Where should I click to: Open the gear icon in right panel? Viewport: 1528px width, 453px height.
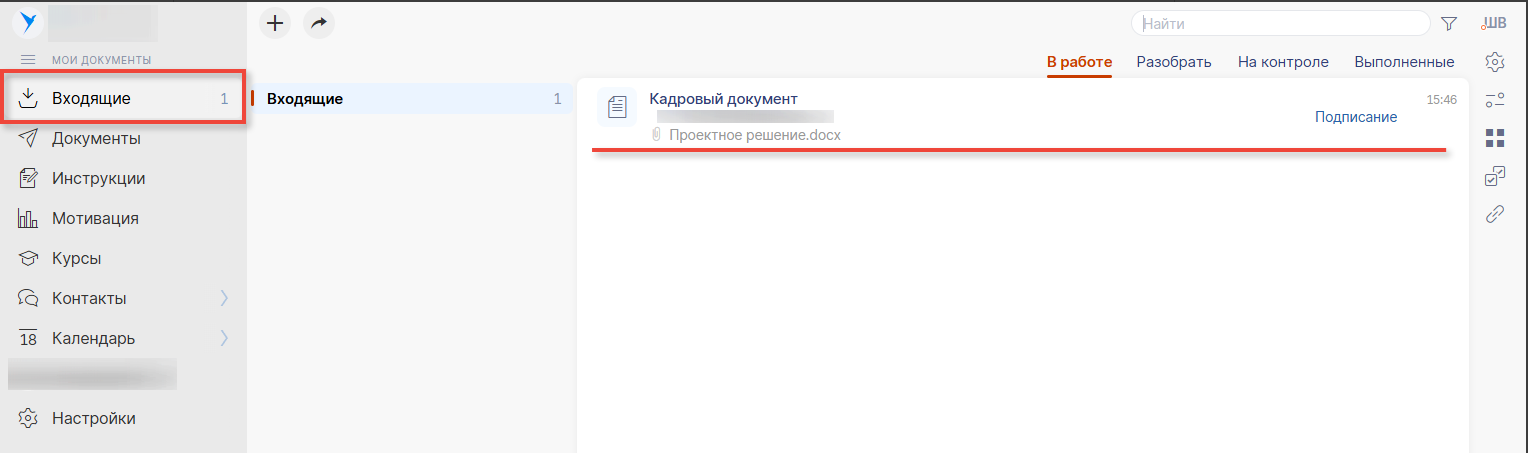1495,62
